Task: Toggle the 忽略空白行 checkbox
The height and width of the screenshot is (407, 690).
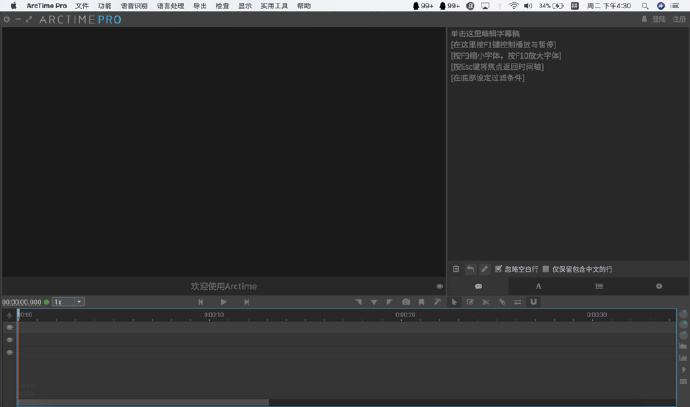Action: pyautogui.click(x=498, y=269)
